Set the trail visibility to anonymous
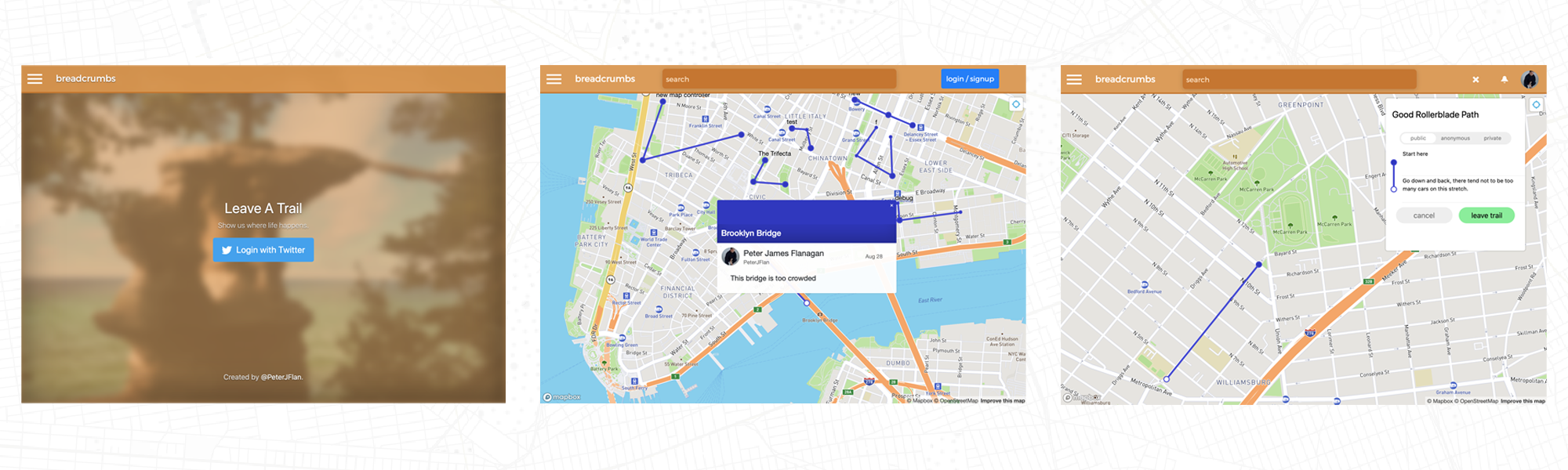Image resolution: width=1568 pixels, height=470 pixels. [x=1455, y=139]
